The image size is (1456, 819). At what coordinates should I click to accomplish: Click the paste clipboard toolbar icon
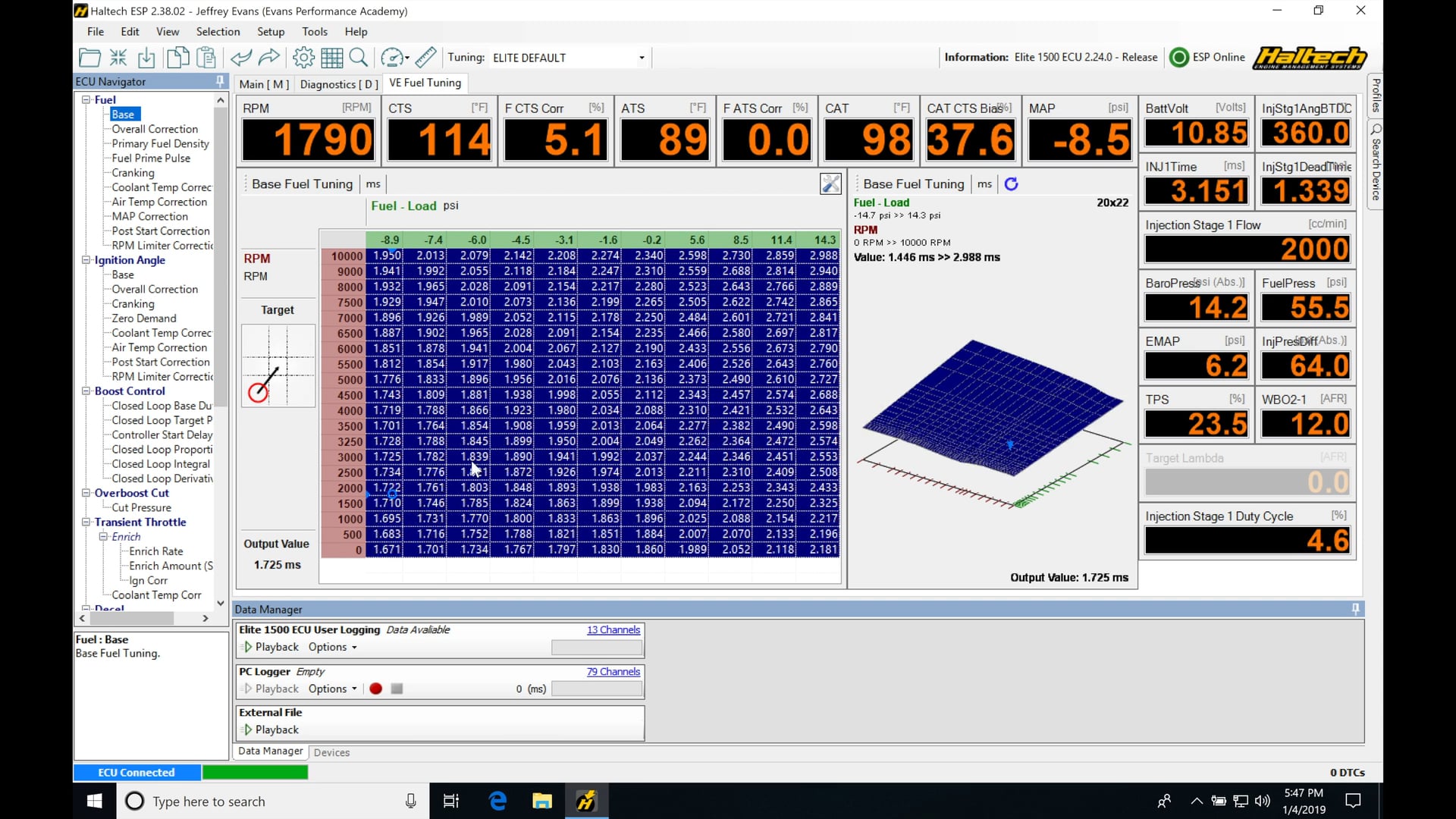[x=206, y=58]
